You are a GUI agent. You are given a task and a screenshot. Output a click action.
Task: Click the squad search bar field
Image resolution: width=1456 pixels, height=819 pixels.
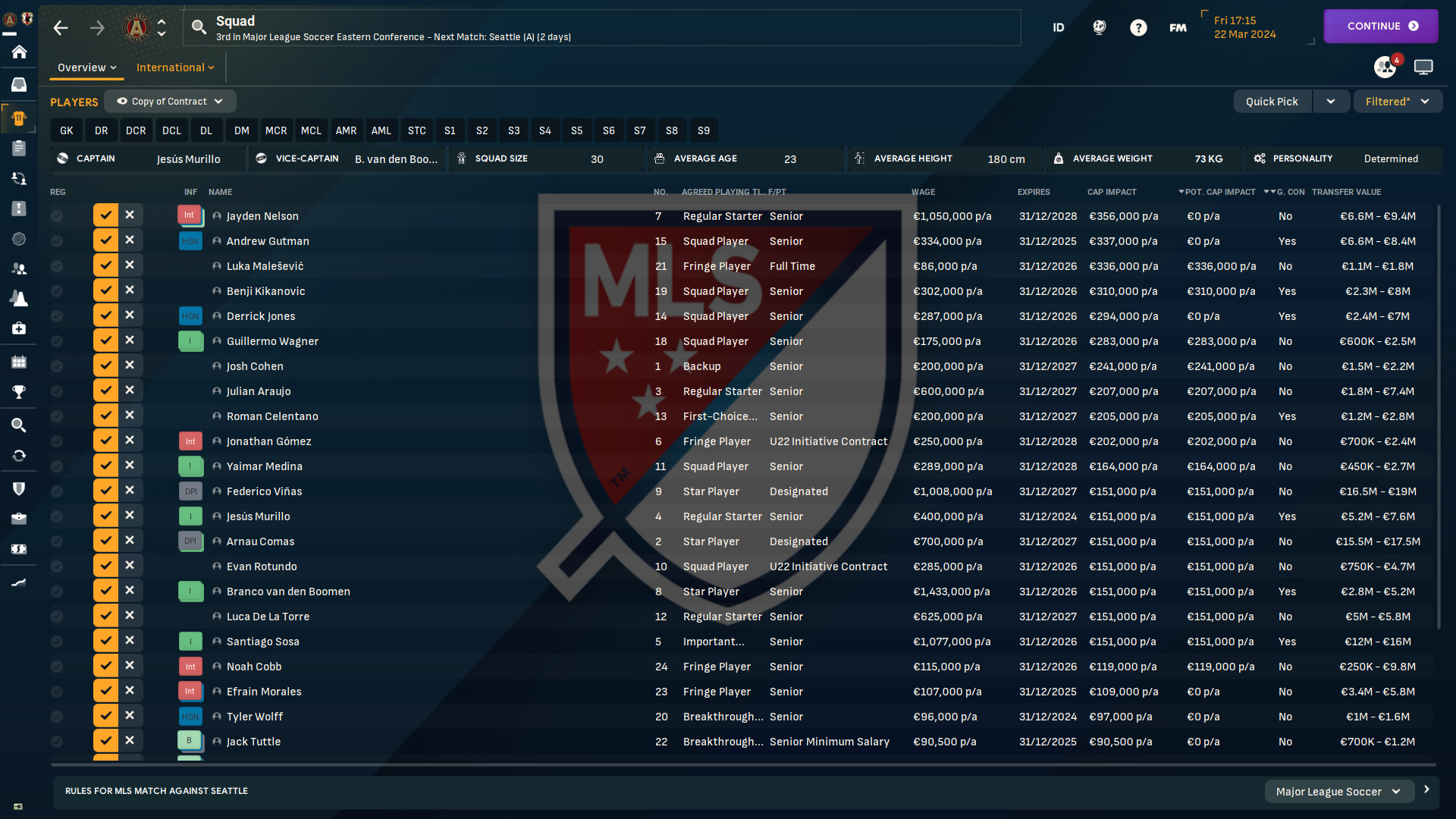(602, 28)
